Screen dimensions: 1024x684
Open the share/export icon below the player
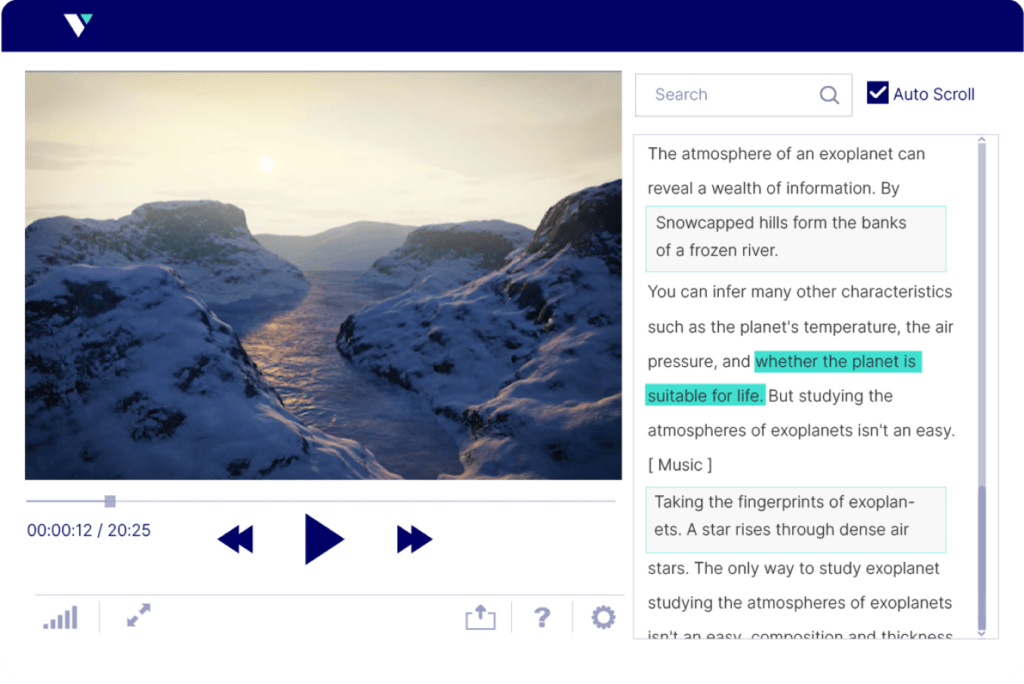(x=481, y=618)
